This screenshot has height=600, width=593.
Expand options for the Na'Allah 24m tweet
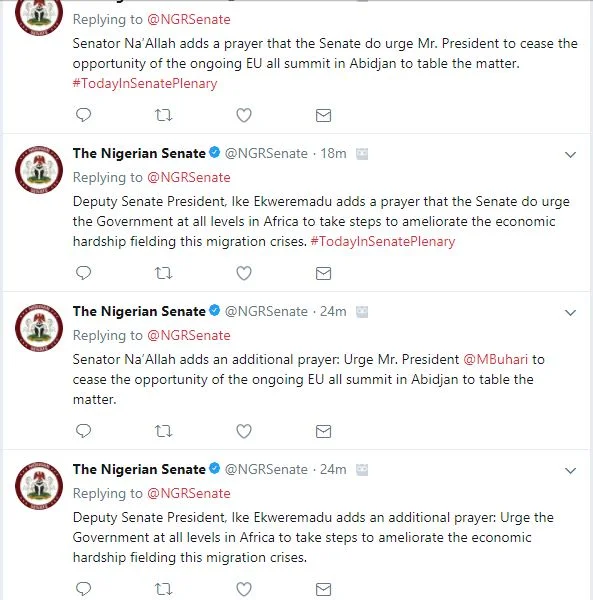click(x=570, y=313)
